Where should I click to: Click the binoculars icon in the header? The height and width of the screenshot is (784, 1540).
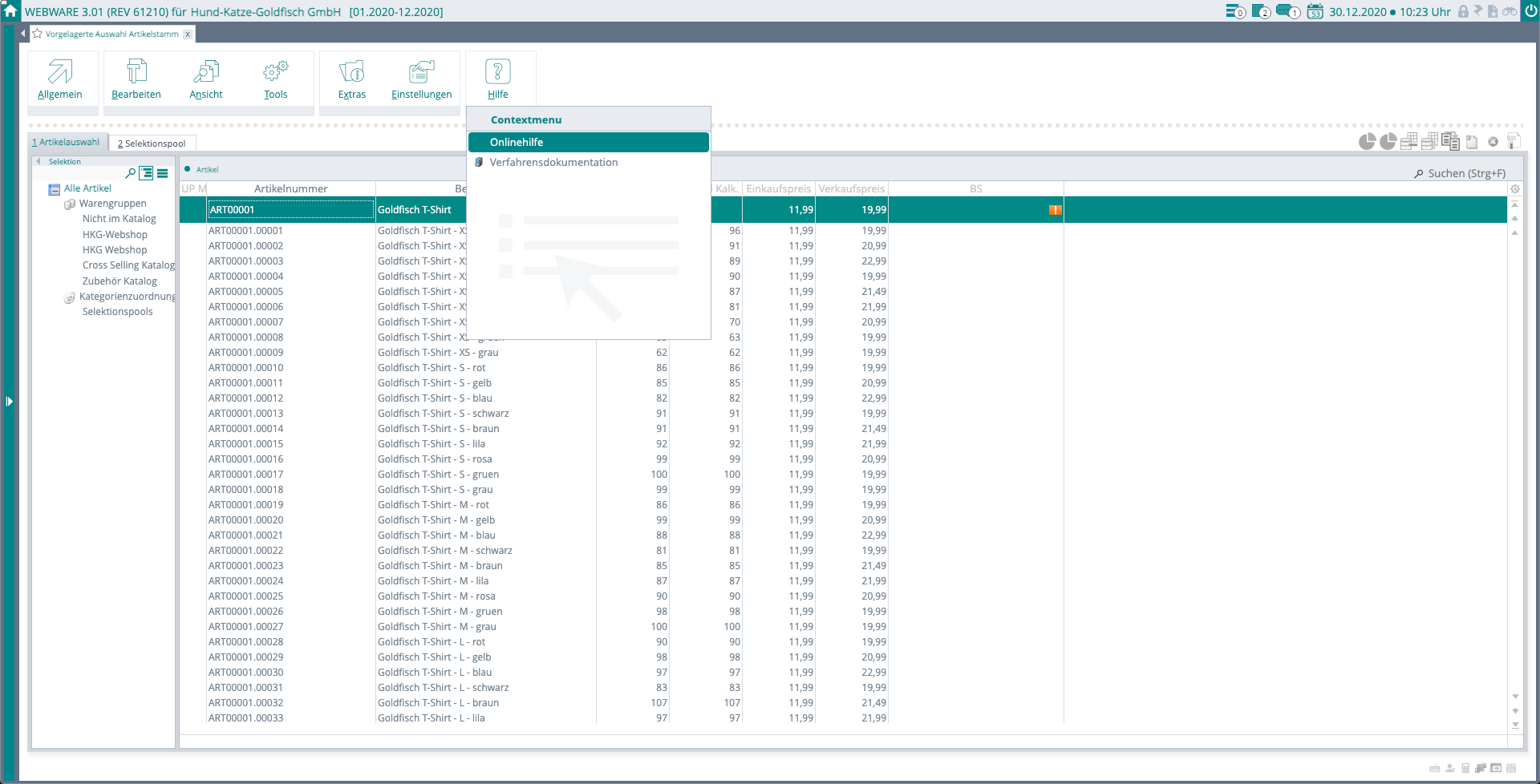pos(1510,11)
